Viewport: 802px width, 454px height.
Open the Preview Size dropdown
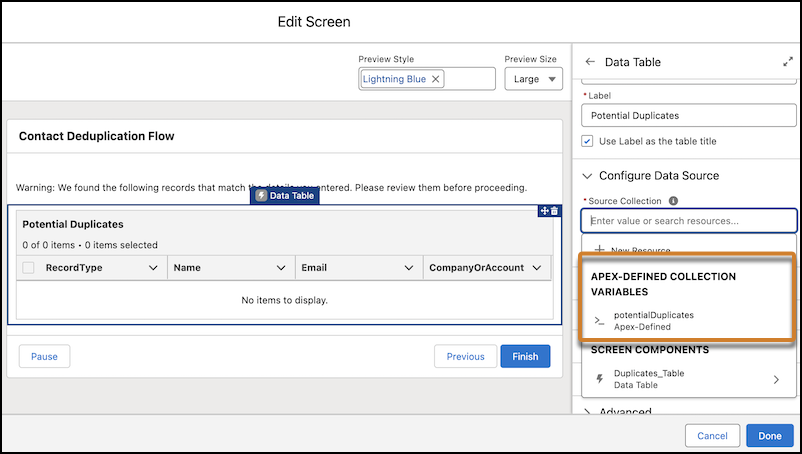(533, 79)
